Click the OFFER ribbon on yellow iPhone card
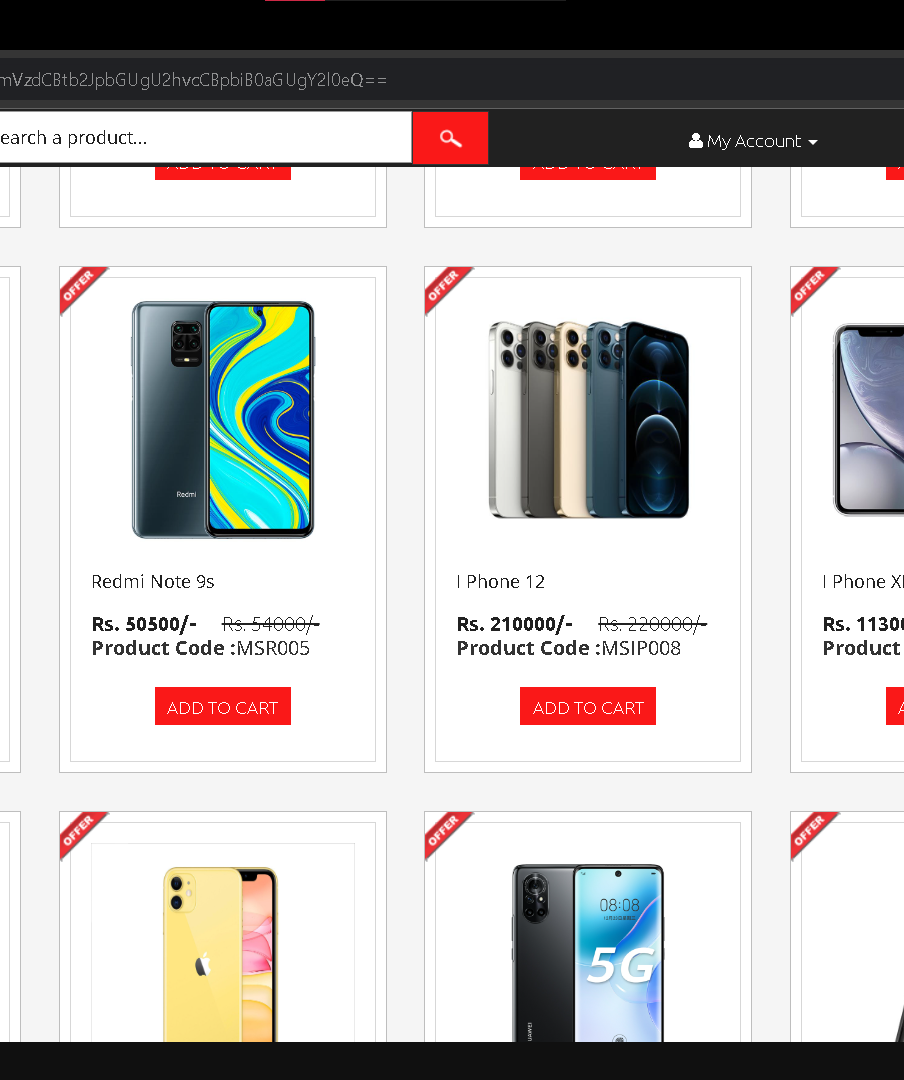This screenshot has width=904, height=1080. pyautogui.click(x=83, y=834)
